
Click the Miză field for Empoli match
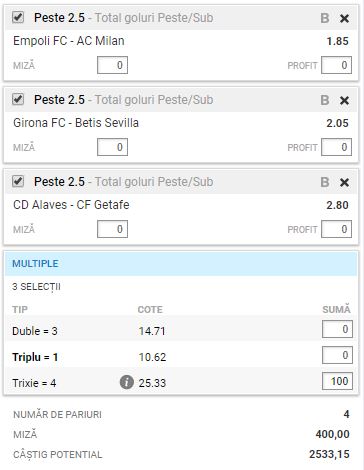(x=112, y=65)
